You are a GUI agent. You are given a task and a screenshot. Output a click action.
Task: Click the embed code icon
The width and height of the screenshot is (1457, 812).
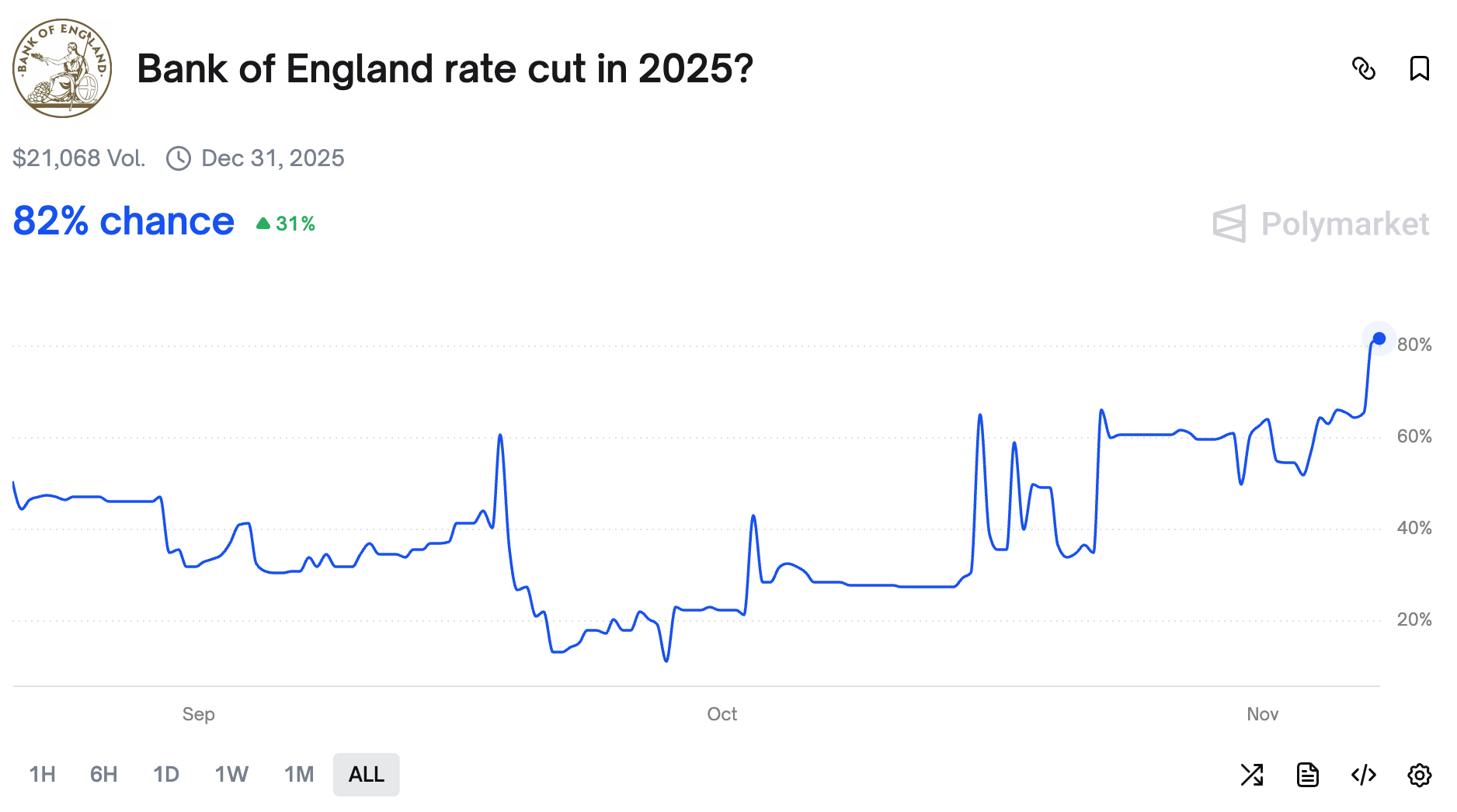(x=1364, y=774)
